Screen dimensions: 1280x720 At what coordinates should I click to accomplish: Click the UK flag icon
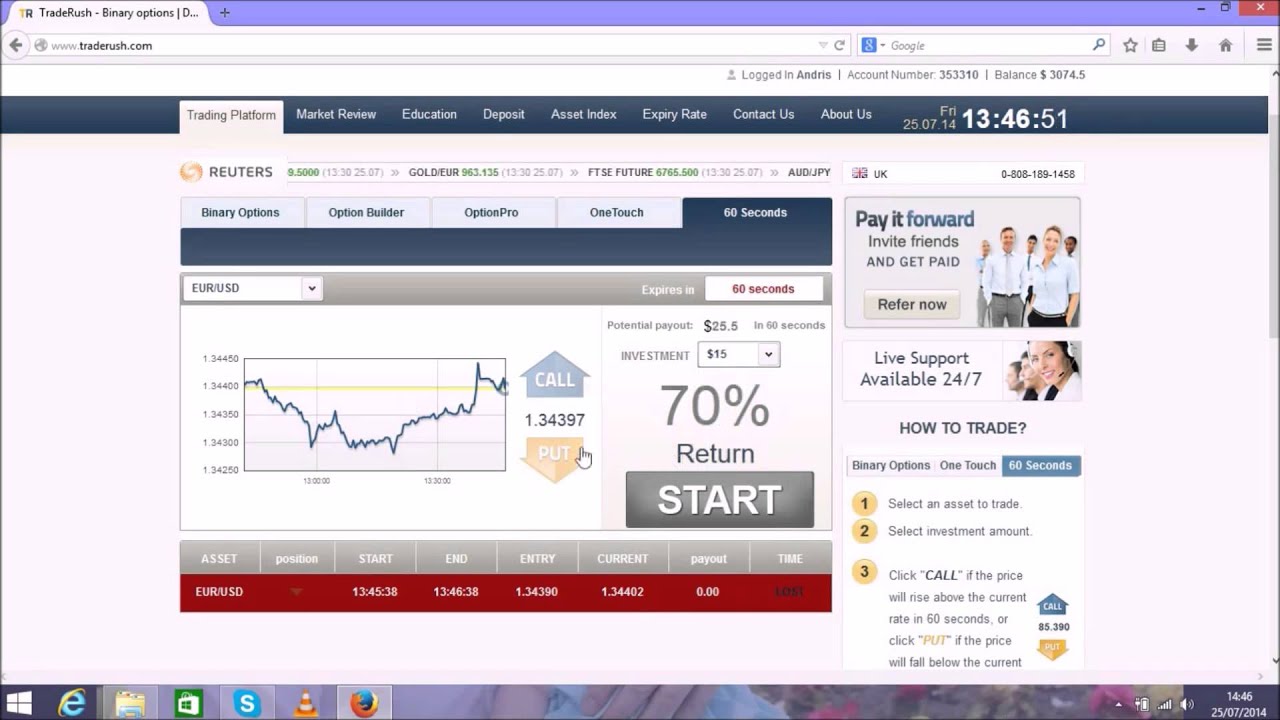860,173
